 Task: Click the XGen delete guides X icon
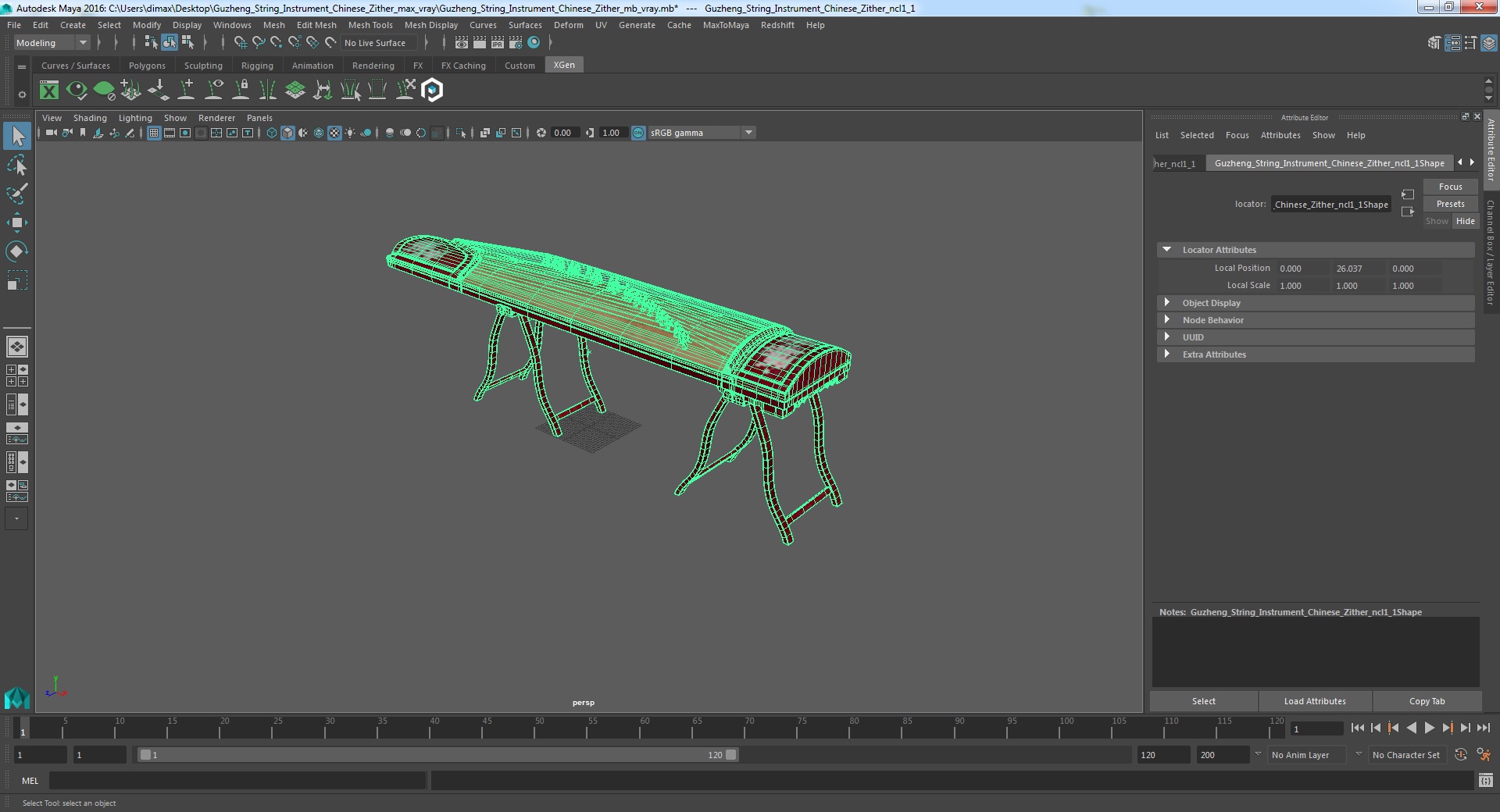(x=405, y=91)
